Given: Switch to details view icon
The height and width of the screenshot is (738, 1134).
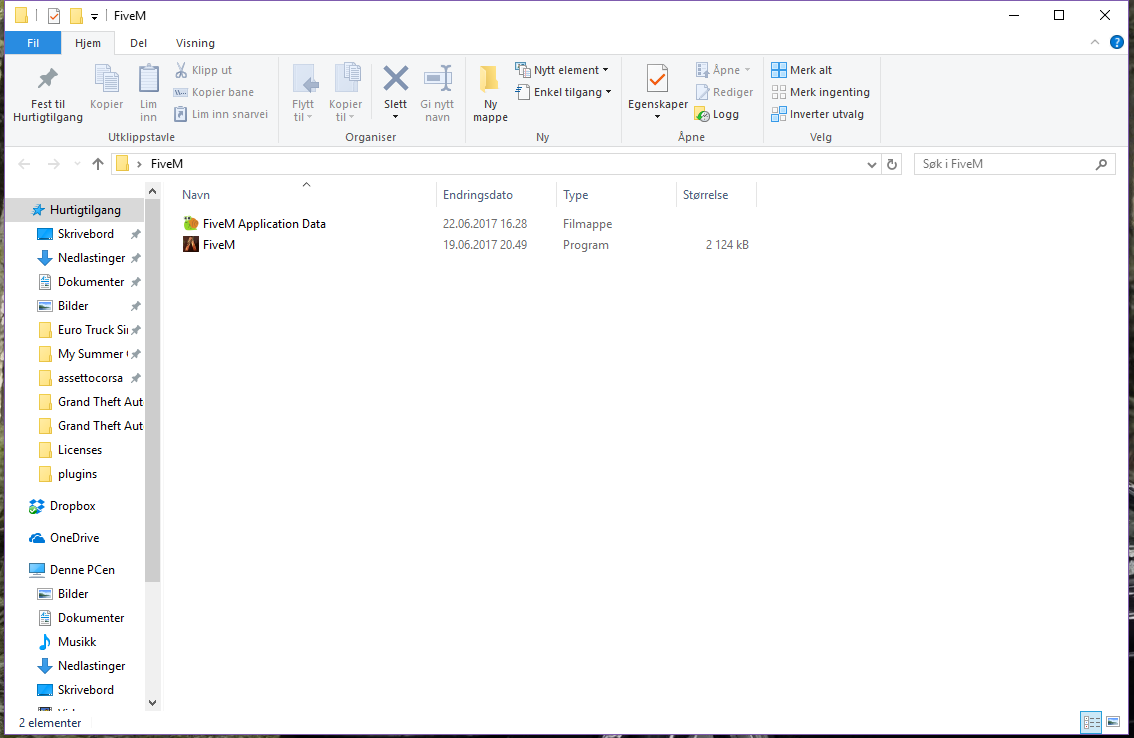Looking at the screenshot, I should point(1091,722).
